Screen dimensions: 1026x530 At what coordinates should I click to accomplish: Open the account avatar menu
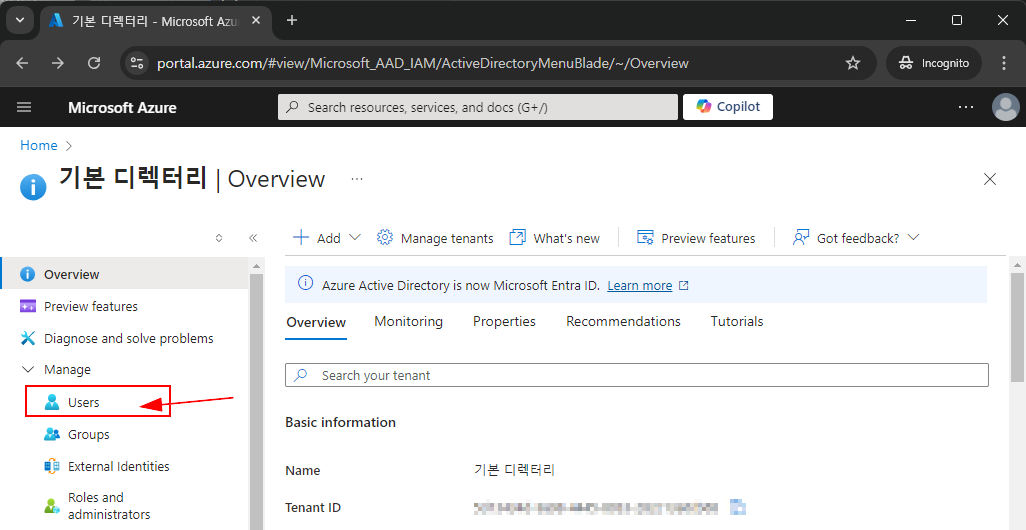(x=1006, y=107)
